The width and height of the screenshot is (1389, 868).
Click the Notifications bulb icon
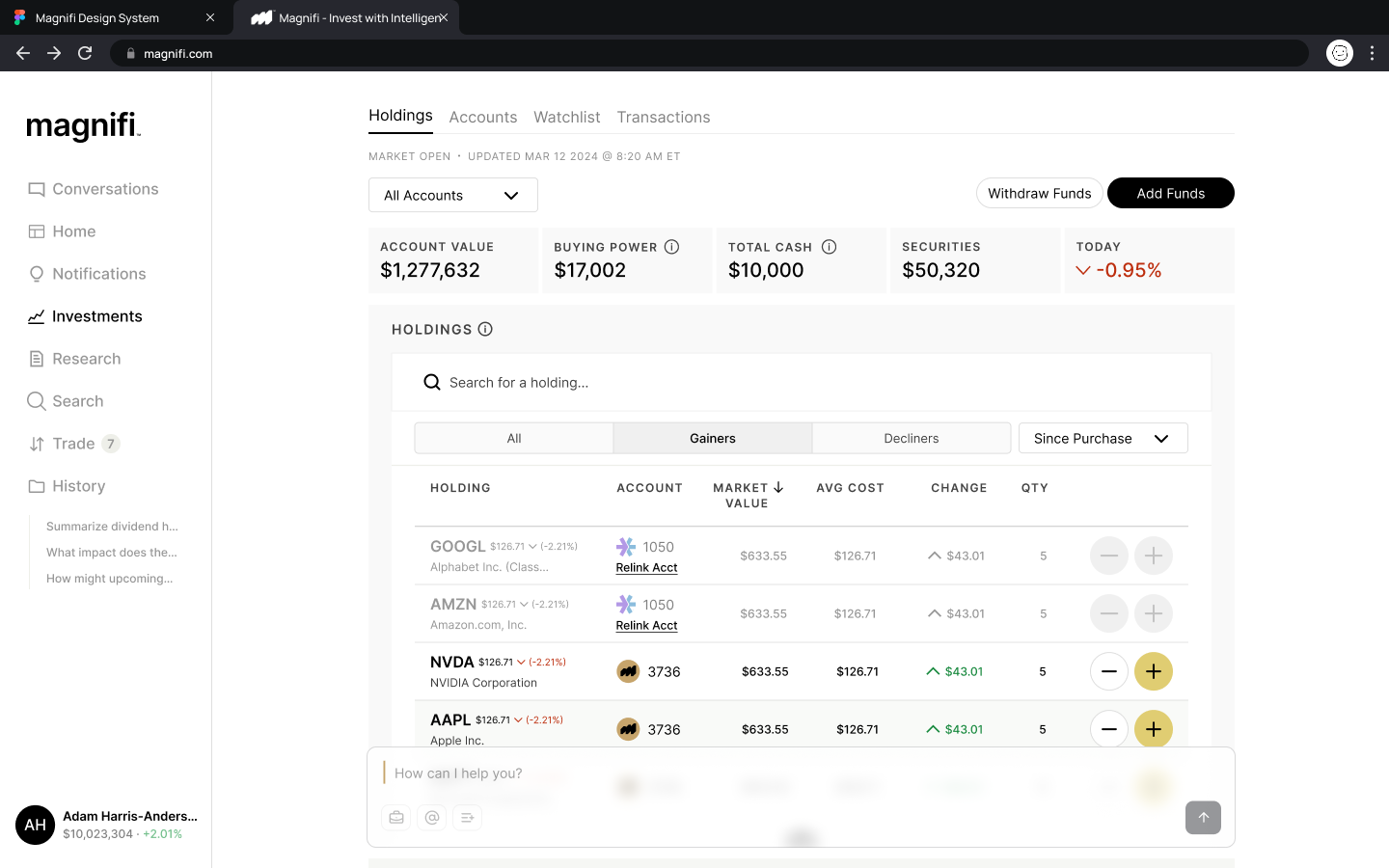37,274
